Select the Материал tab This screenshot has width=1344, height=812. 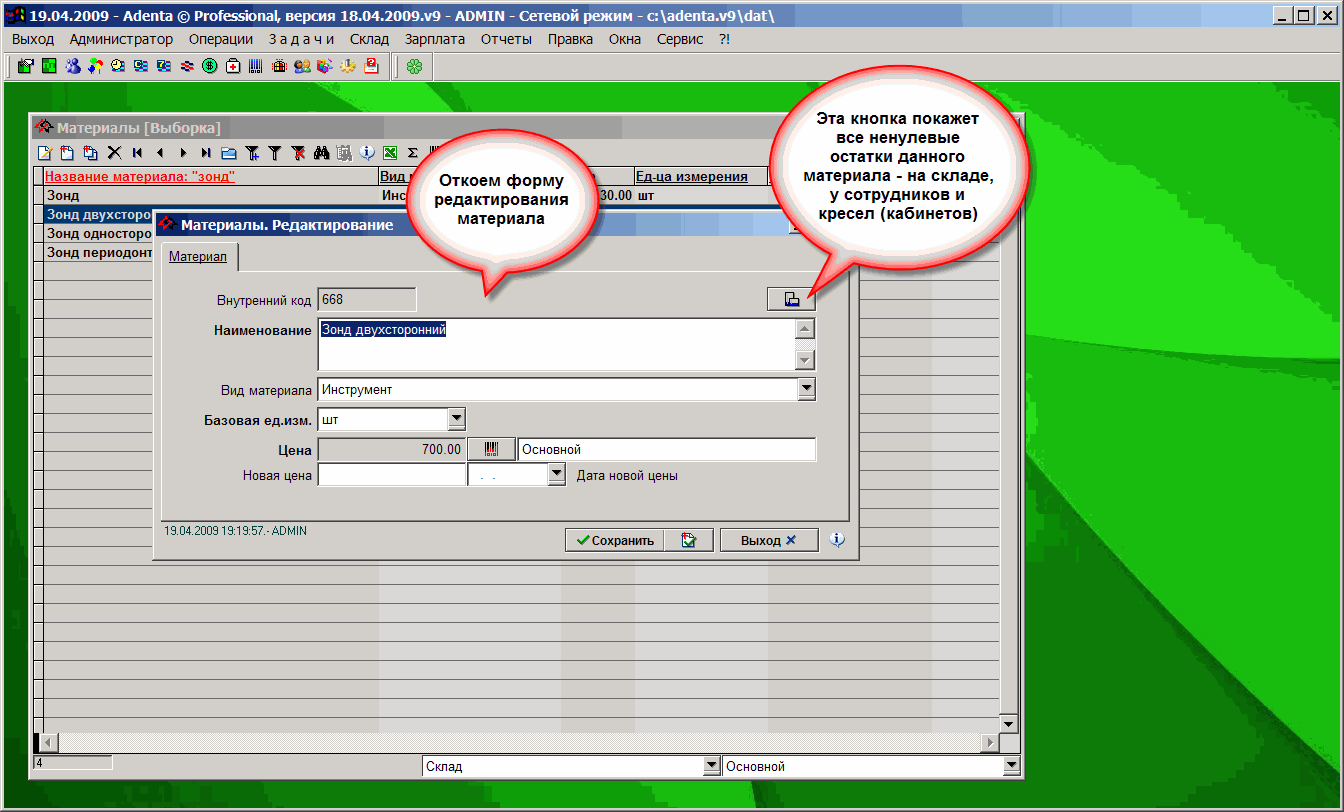[198, 257]
